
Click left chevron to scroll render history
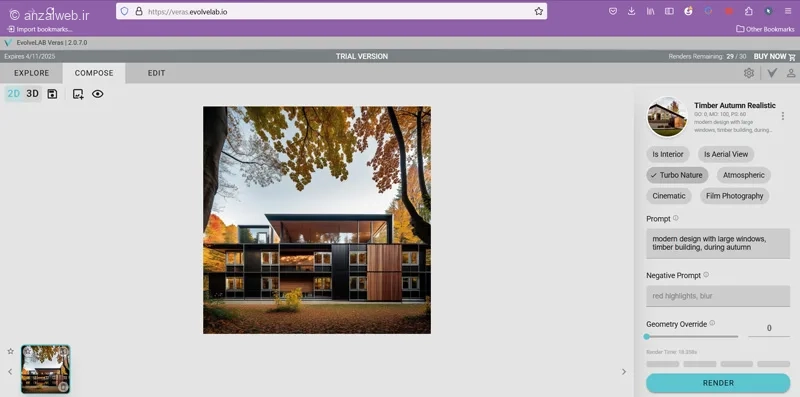click(10, 371)
